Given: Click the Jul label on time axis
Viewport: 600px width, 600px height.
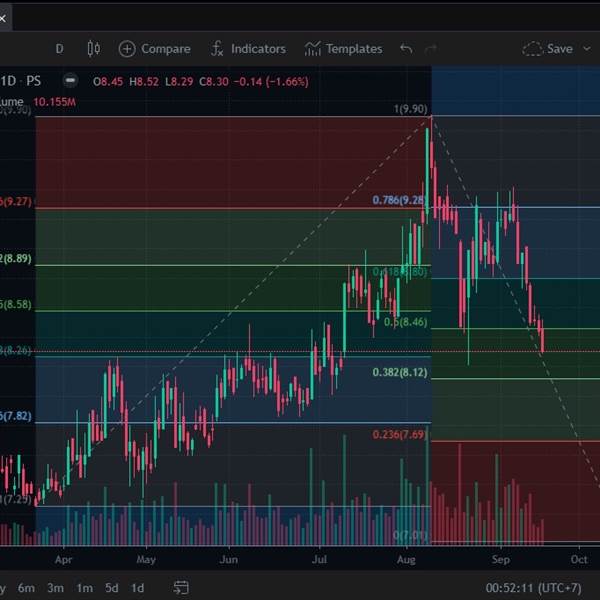Looking at the screenshot, I should point(319,559).
